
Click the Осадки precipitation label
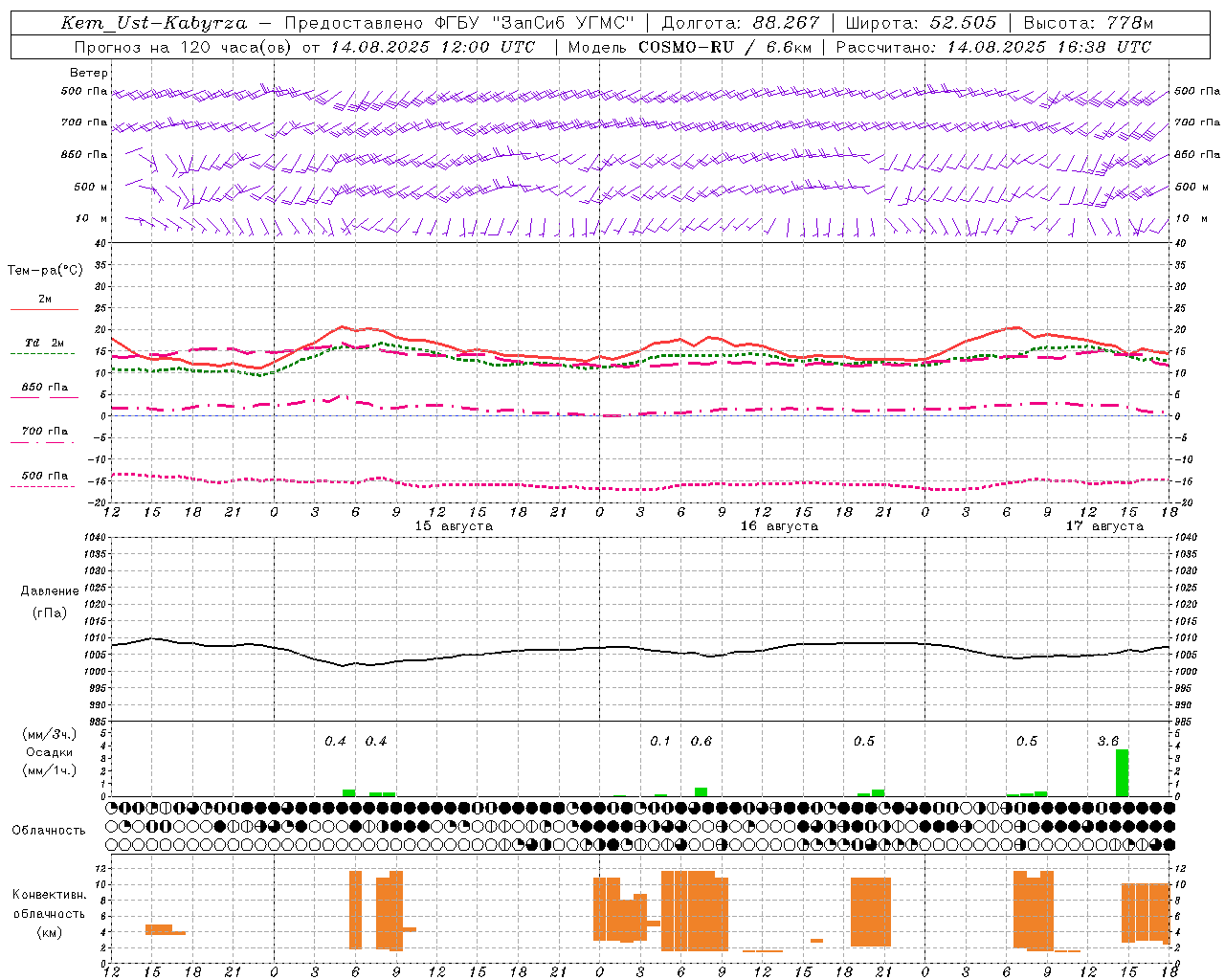[50, 752]
